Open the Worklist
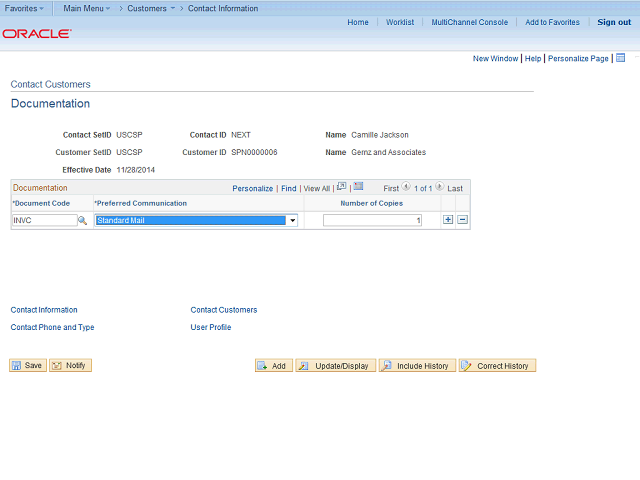Screen dimensions: 640x480 (x=400, y=22)
